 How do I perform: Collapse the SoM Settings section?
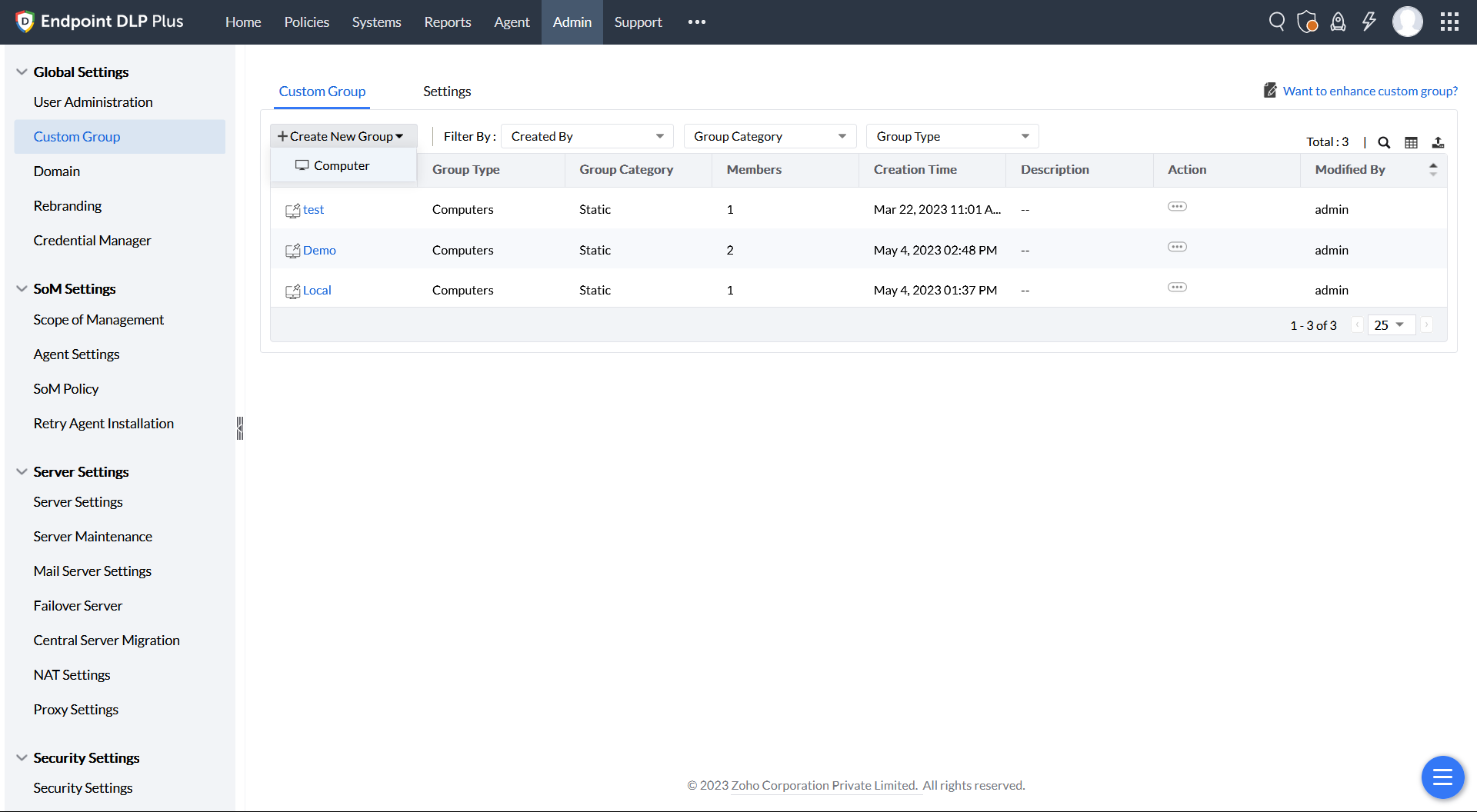coord(22,289)
